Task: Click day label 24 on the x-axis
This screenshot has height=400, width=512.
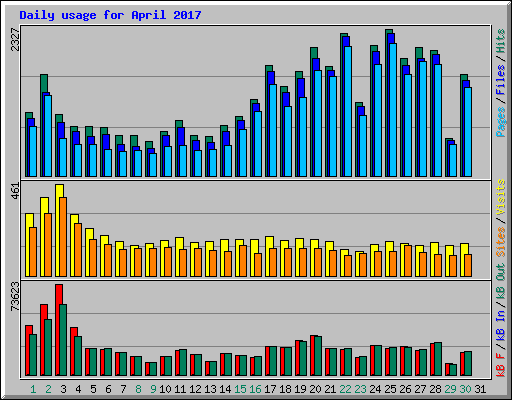Action: coord(375,389)
